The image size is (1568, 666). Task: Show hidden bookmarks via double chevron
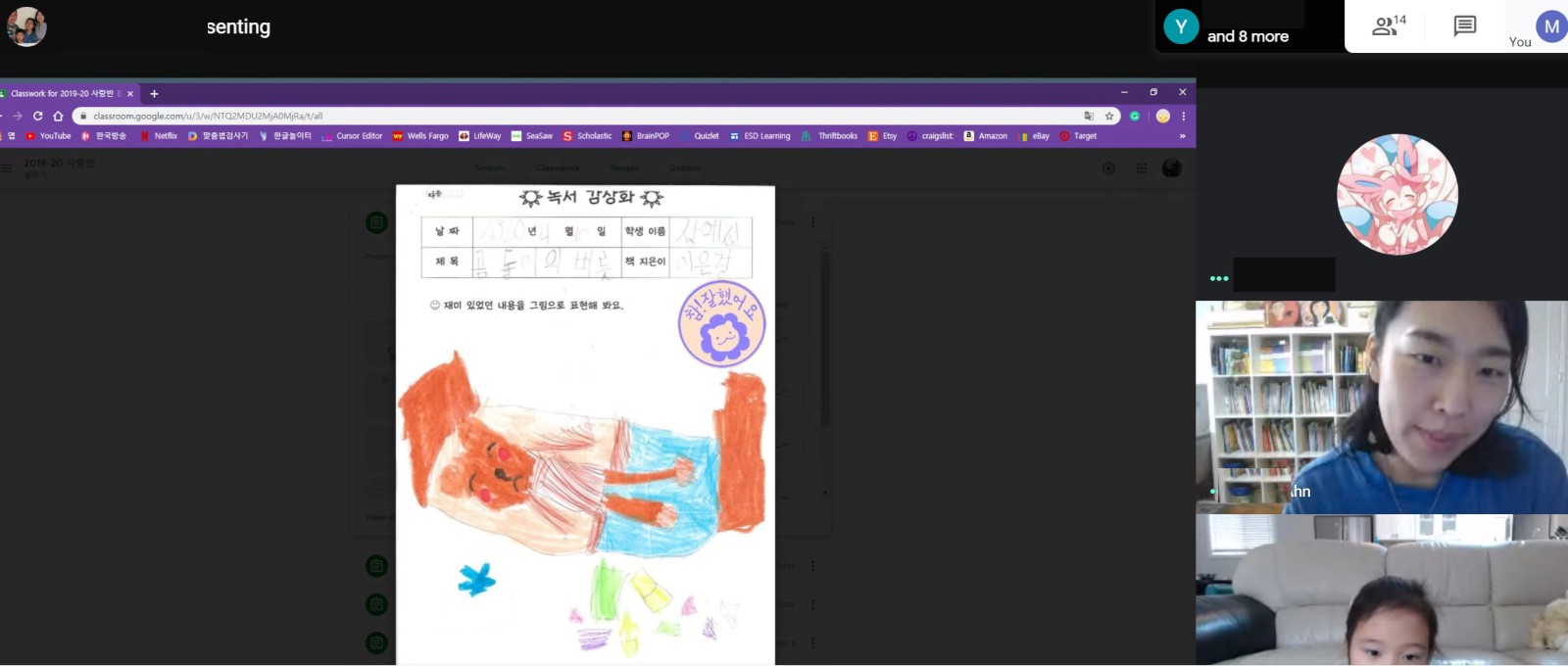[1182, 136]
